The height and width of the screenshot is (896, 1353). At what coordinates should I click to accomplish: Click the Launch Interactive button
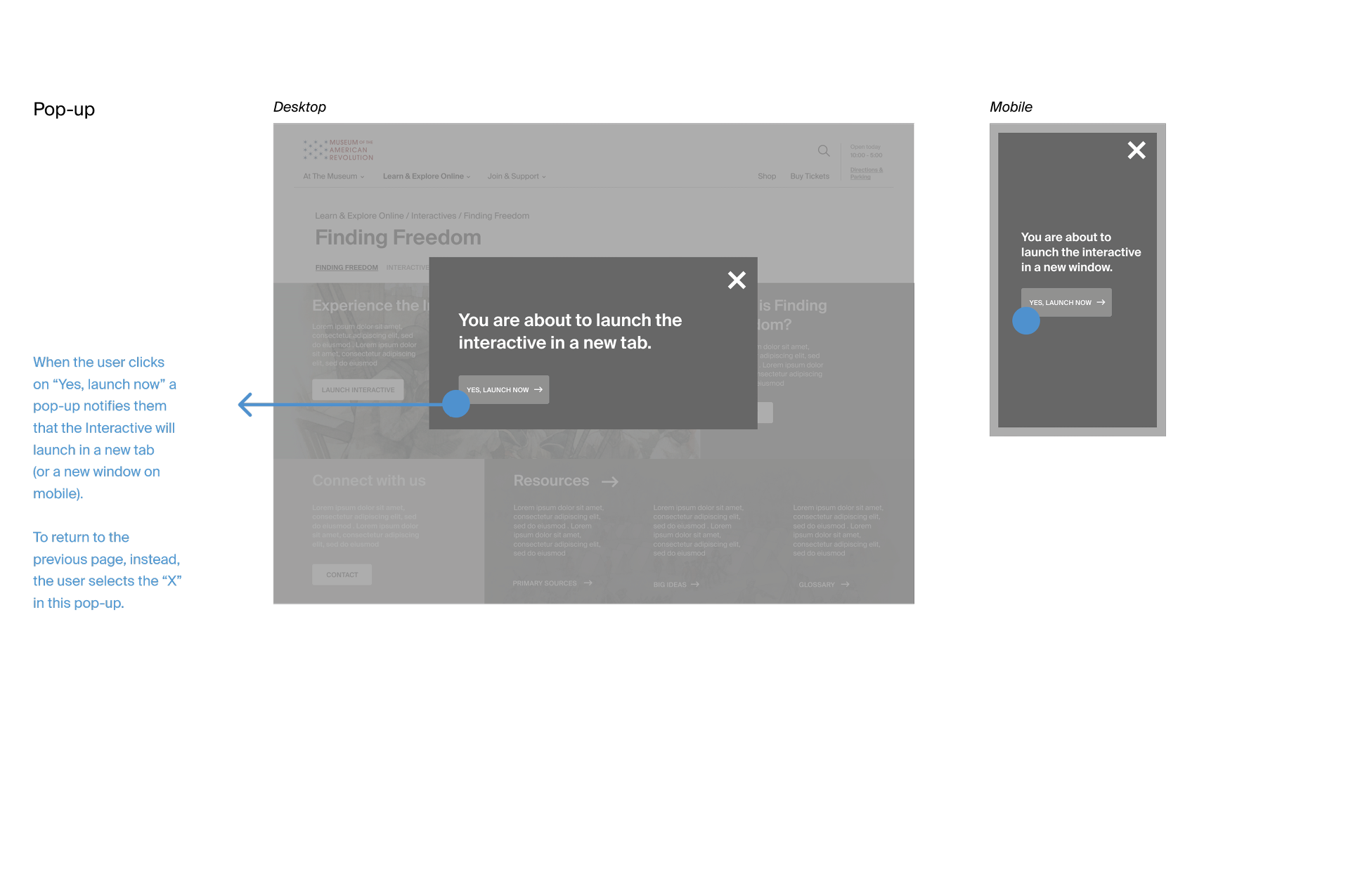point(358,390)
